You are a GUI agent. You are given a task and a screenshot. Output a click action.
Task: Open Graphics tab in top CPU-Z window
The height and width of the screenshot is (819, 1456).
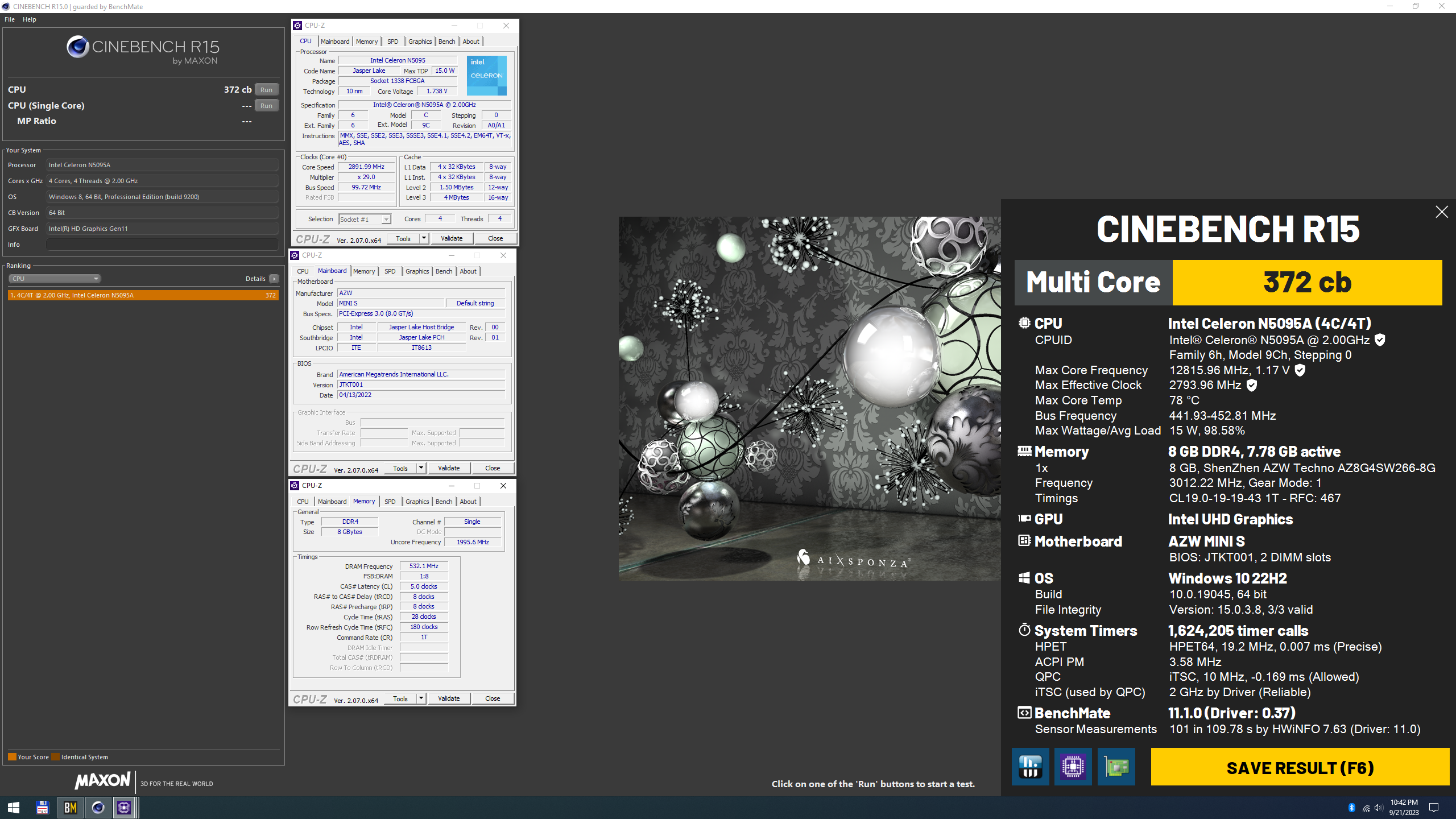[420, 42]
